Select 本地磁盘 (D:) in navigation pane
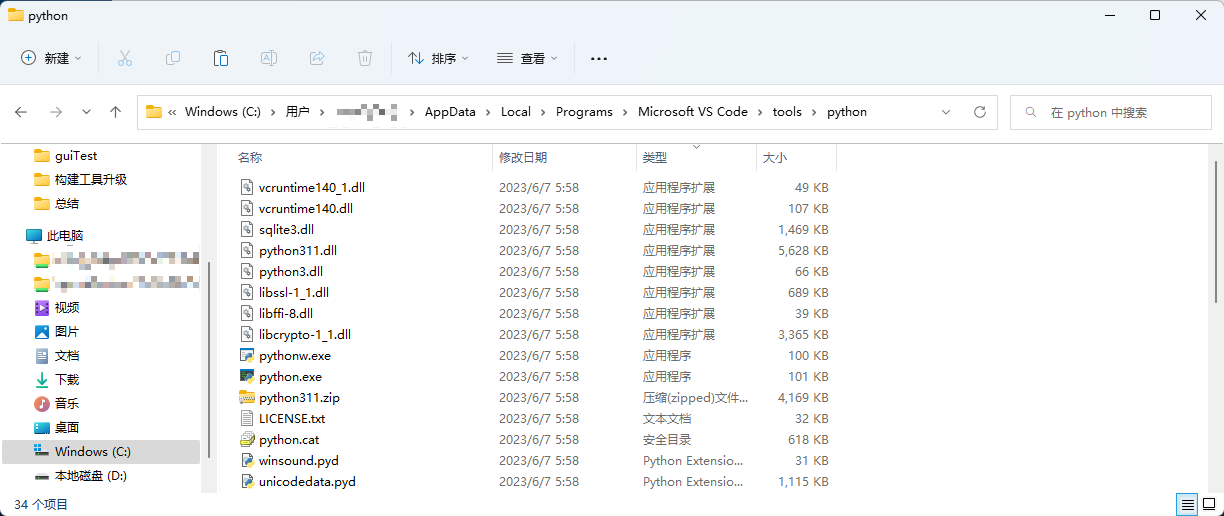The image size is (1224, 516). coord(90,476)
